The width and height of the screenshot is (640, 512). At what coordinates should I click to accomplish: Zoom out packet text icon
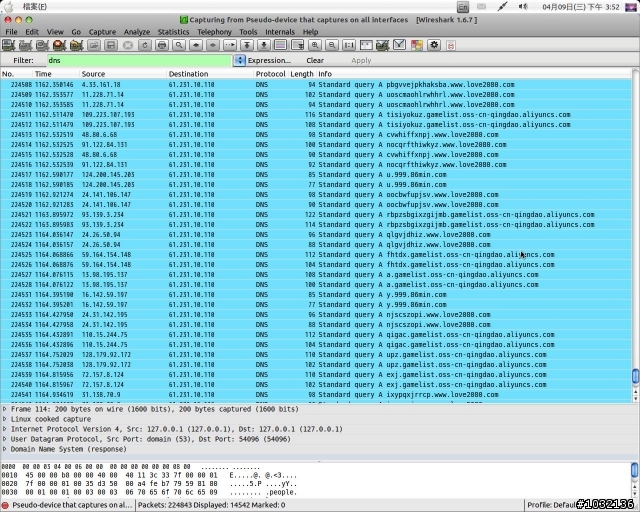click(332, 45)
